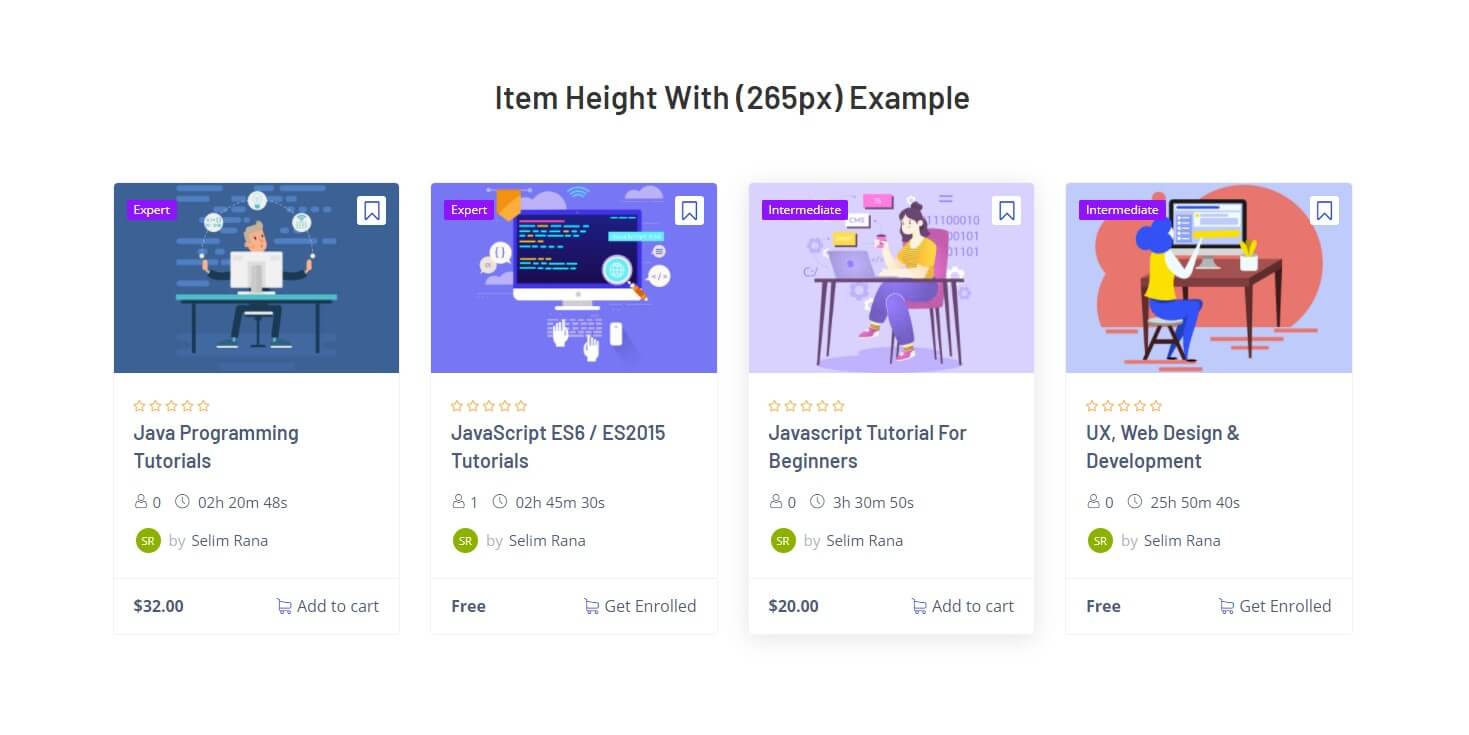Click star rating on UX, Web Design card
The height and width of the screenshot is (735, 1469).
coord(1124,406)
